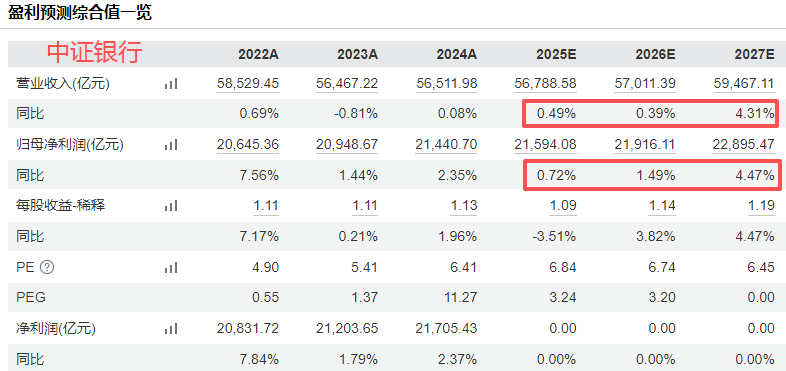Click the PE help question mark icon
This screenshot has height=371, width=786.
pyautogui.click(x=47, y=268)
